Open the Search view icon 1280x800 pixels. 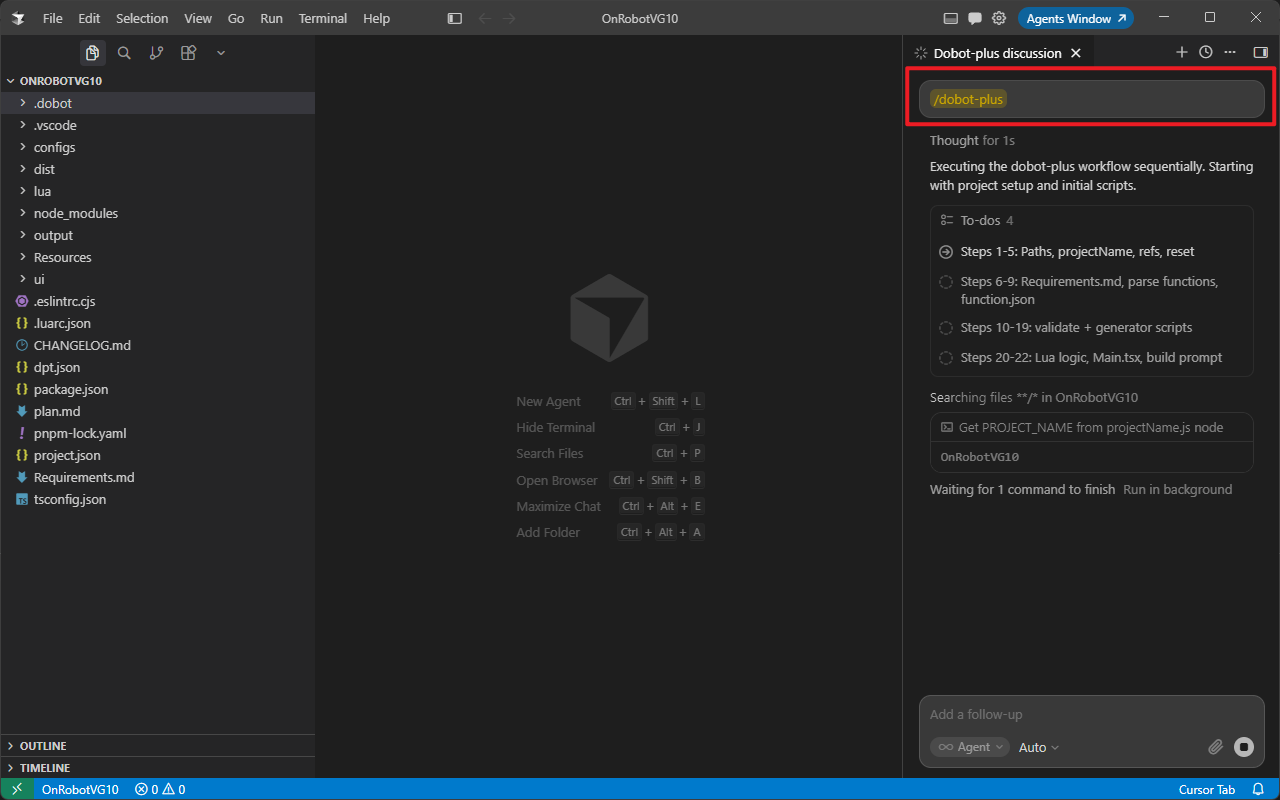point(124,53)
